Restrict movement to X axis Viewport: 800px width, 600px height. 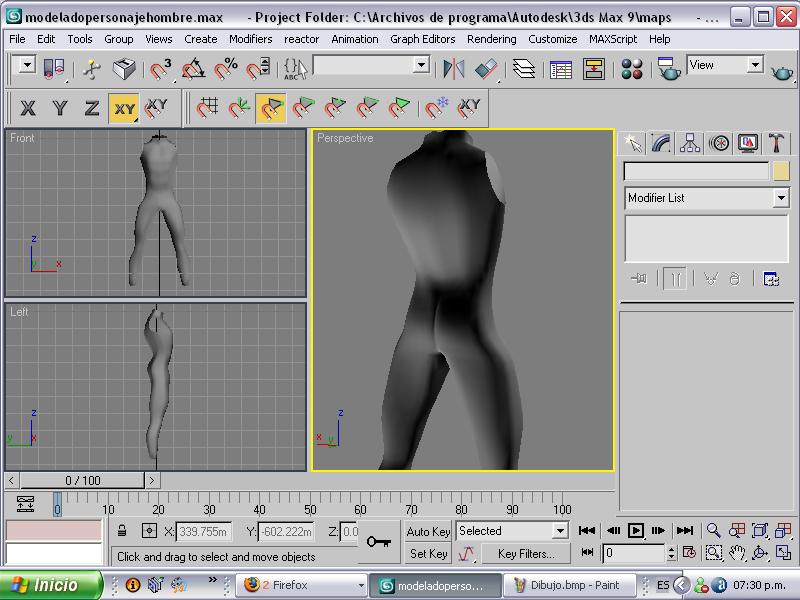point(28,108)
